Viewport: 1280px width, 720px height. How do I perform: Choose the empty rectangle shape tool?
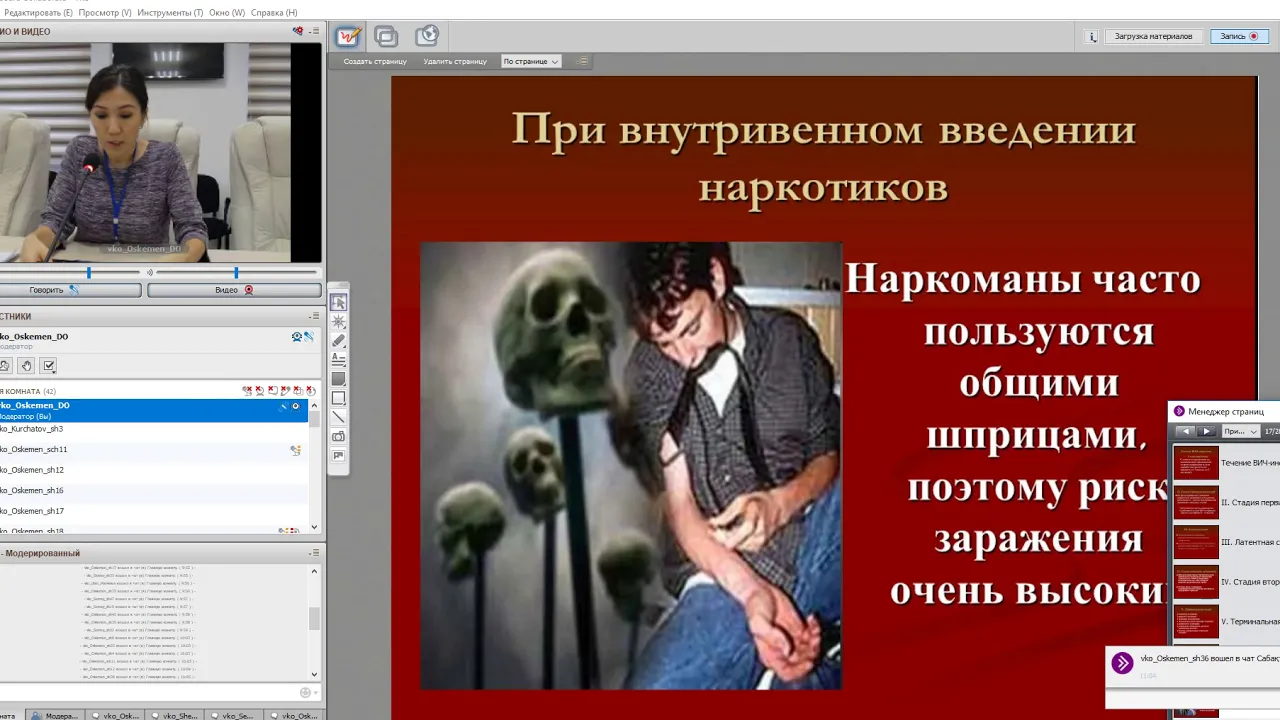(x=339, y=398)
